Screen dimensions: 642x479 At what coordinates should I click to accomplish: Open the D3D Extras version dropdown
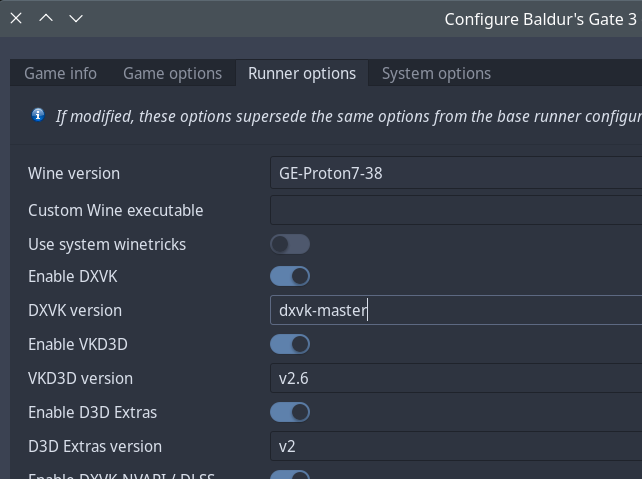(x=456, y=446)
